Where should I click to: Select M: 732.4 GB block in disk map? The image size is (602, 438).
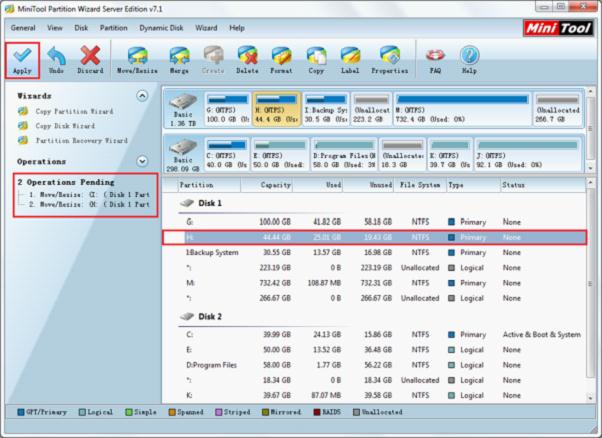(463, 109)
